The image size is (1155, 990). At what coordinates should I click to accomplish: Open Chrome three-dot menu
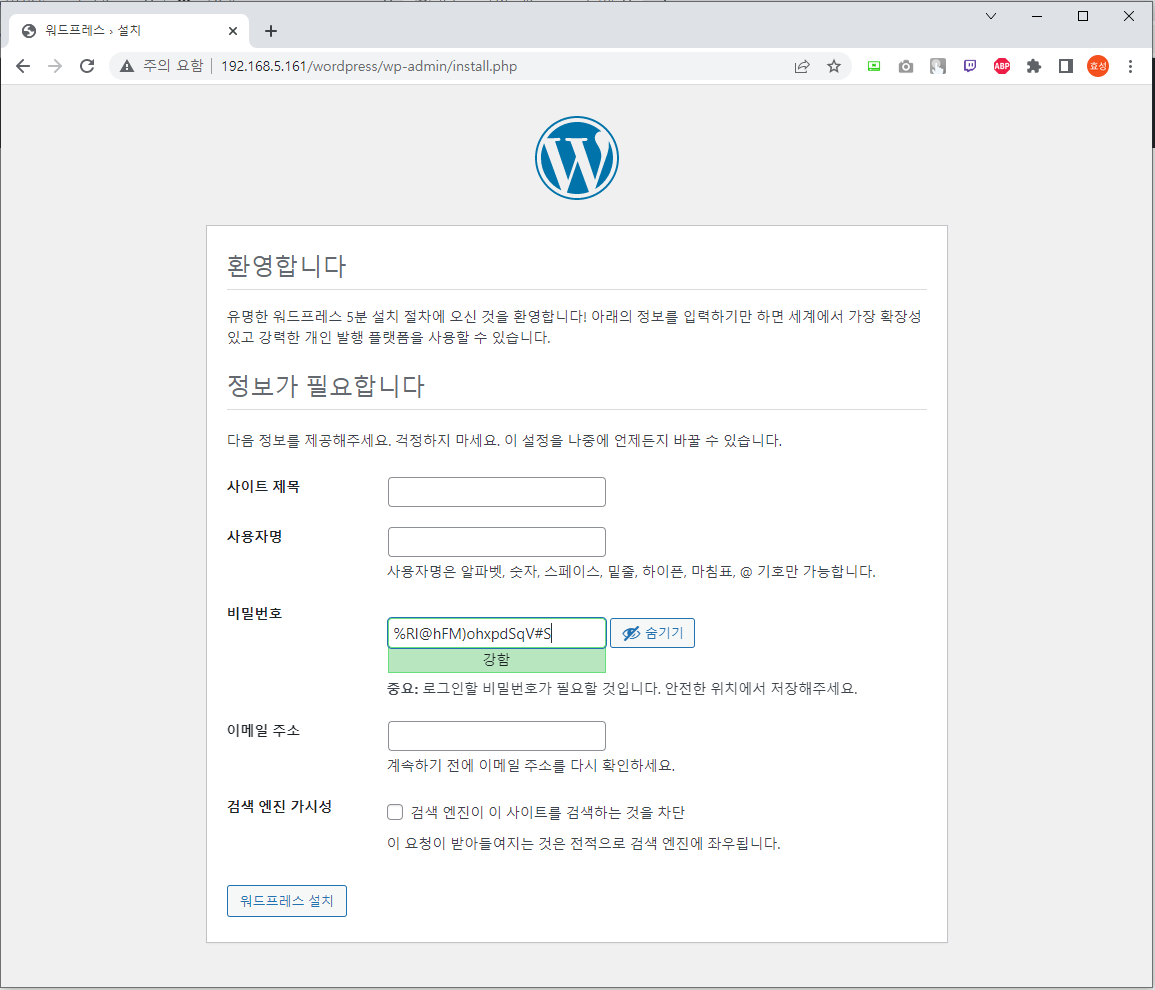1131,66
